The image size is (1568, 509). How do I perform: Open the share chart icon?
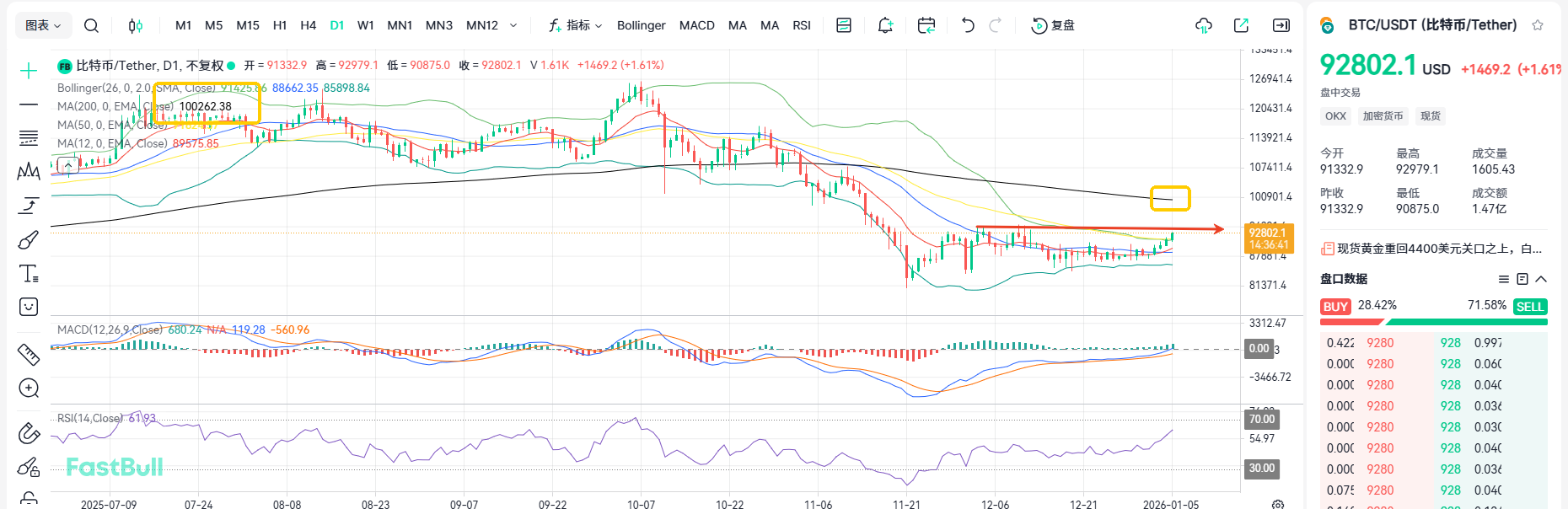coord(1241,26)
